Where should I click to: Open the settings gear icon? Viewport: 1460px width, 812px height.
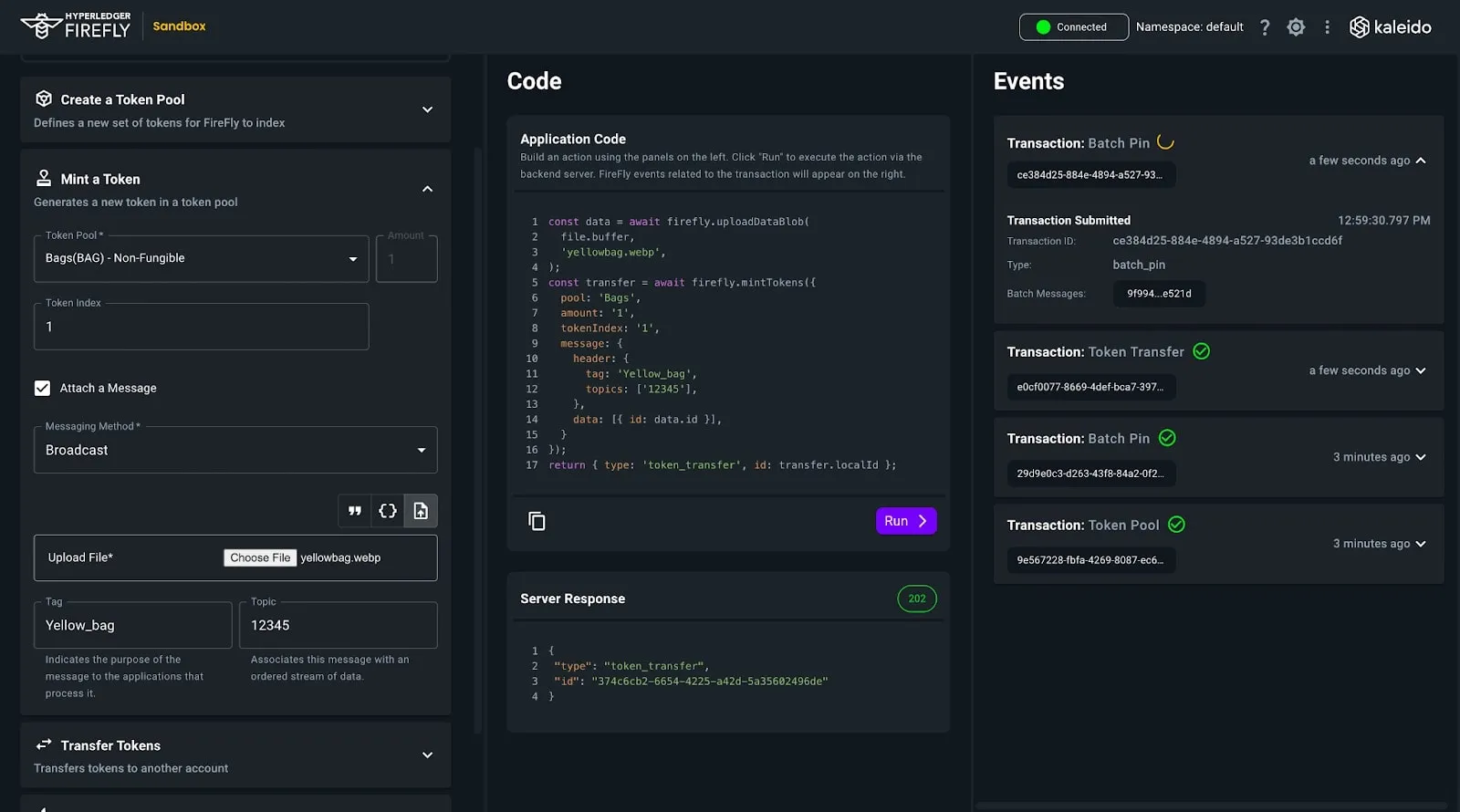click(1296, 27)
